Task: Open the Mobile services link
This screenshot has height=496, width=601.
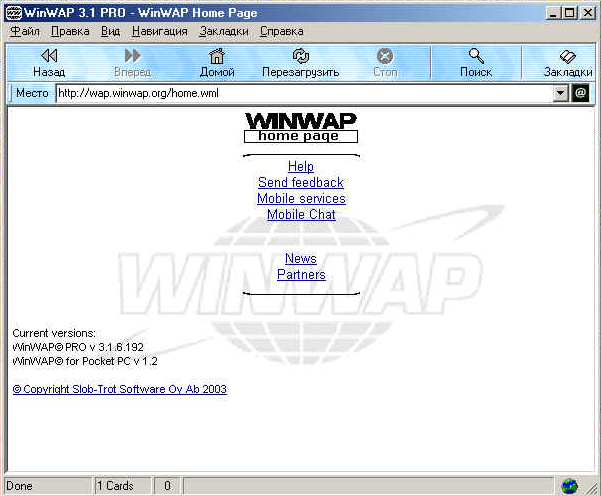Action: point(301,199)
